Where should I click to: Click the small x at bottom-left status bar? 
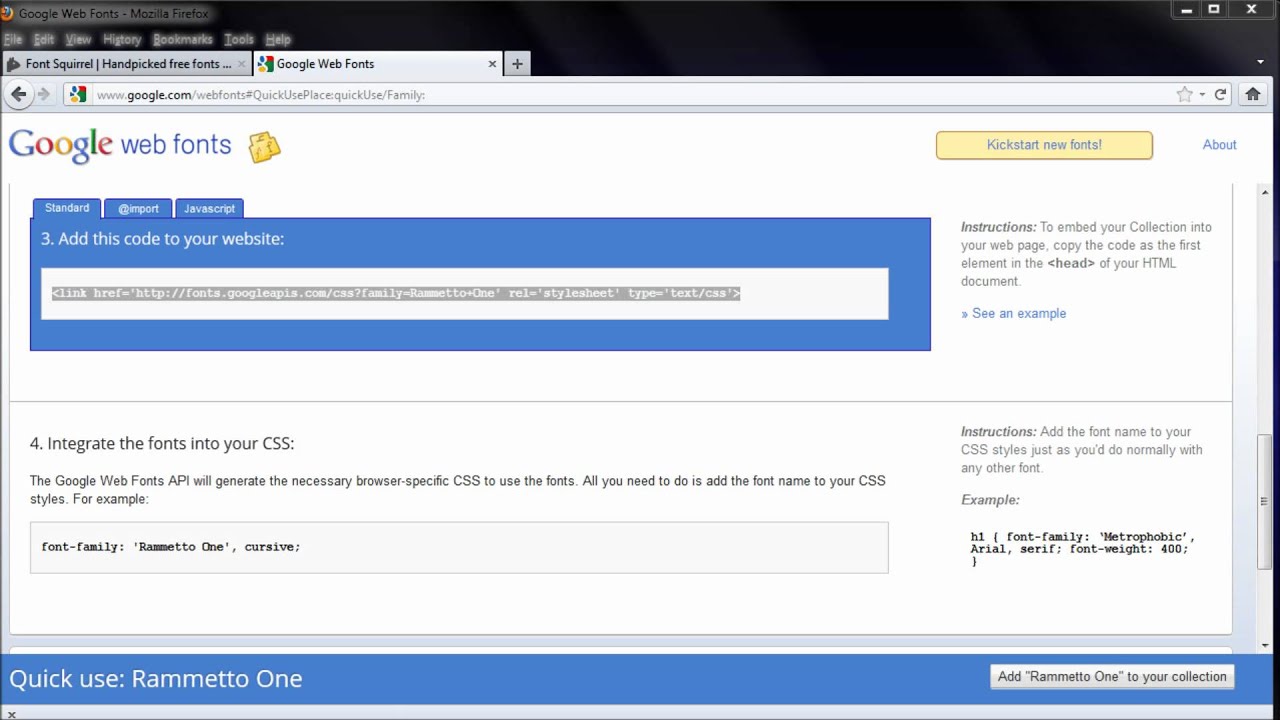pyautogui.click(x=11, y=714)
